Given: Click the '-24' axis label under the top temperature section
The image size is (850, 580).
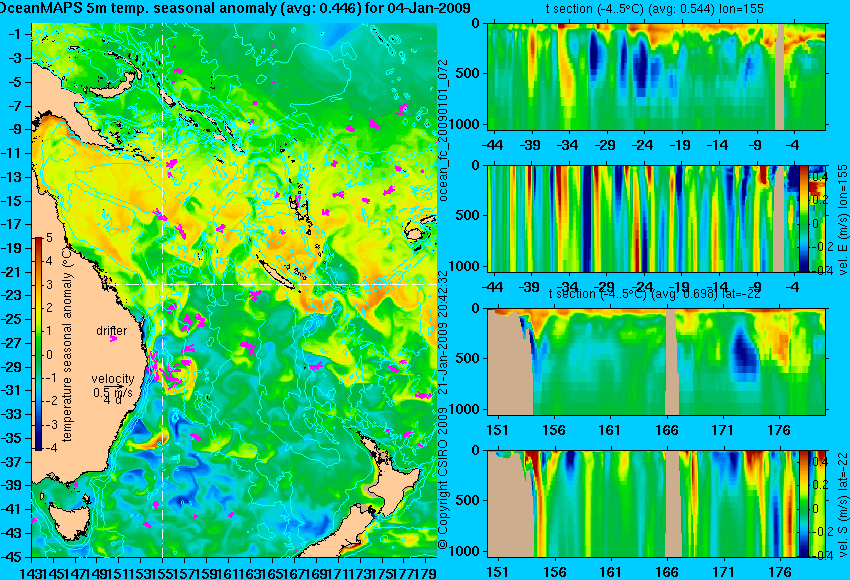Looking at the screenshot, I should [643, 145].
